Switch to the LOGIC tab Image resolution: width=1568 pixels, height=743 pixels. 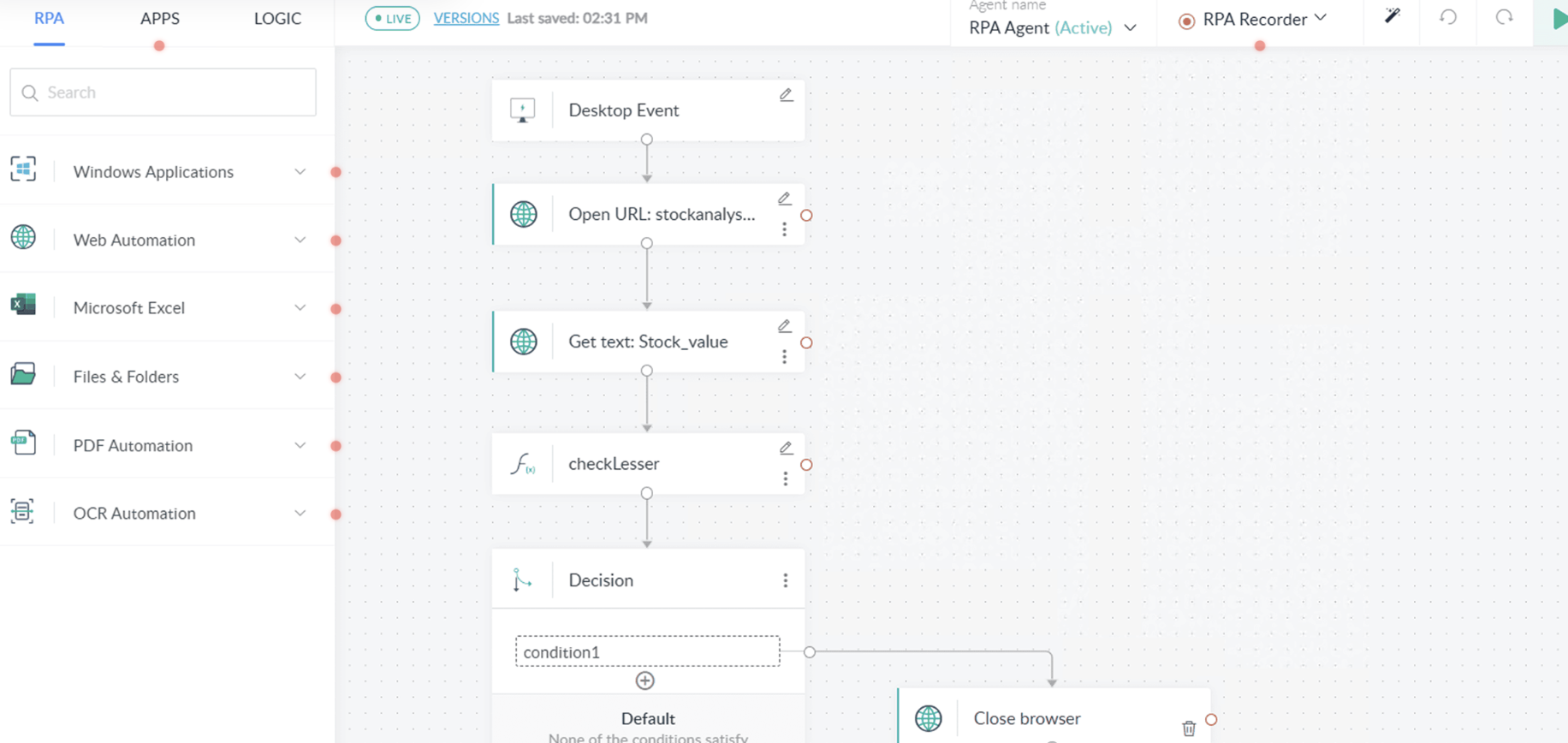point(277,19)
